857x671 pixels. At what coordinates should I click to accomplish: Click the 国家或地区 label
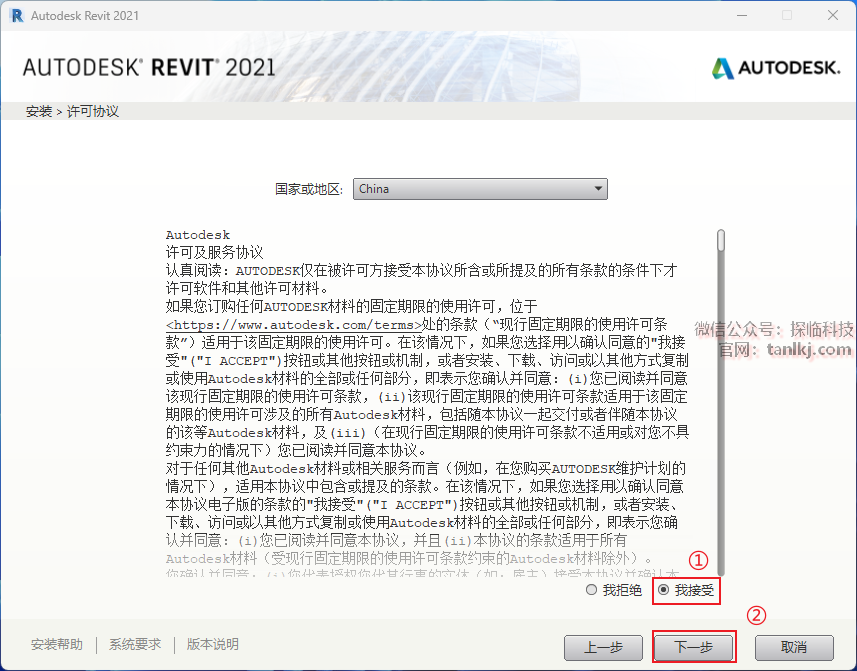pyautogui.click(x=309, y=189)
